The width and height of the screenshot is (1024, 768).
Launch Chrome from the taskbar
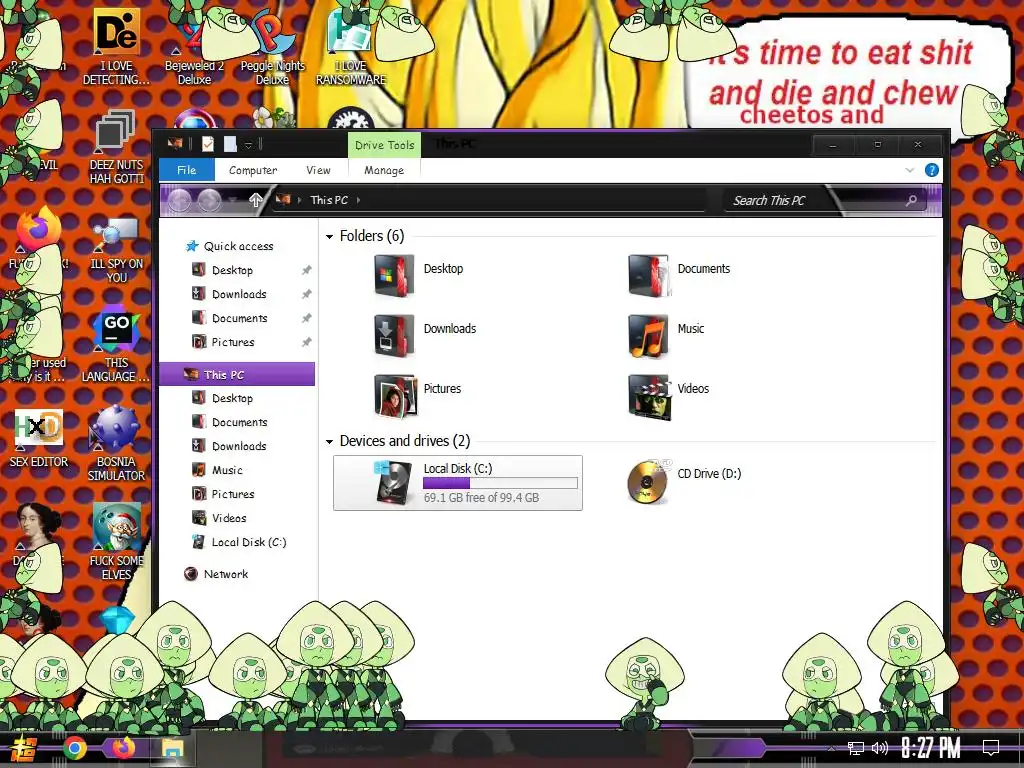pos(75,748)
